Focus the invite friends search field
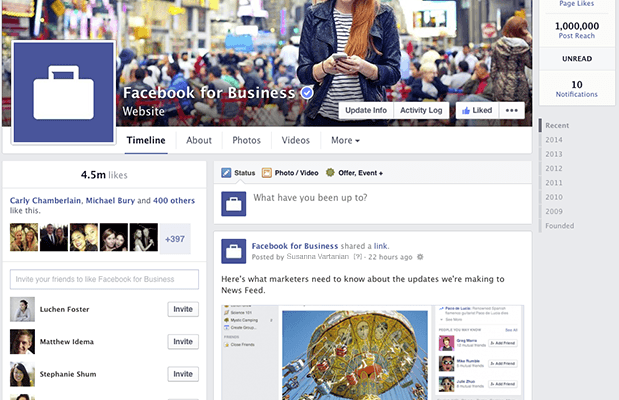 [104, 279]
